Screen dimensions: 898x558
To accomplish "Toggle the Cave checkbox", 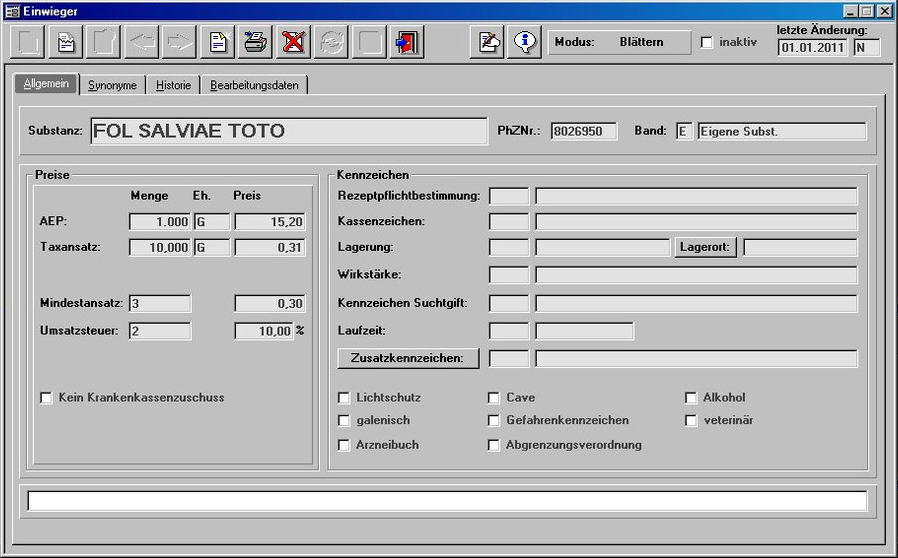I will [x=494, y=398].
